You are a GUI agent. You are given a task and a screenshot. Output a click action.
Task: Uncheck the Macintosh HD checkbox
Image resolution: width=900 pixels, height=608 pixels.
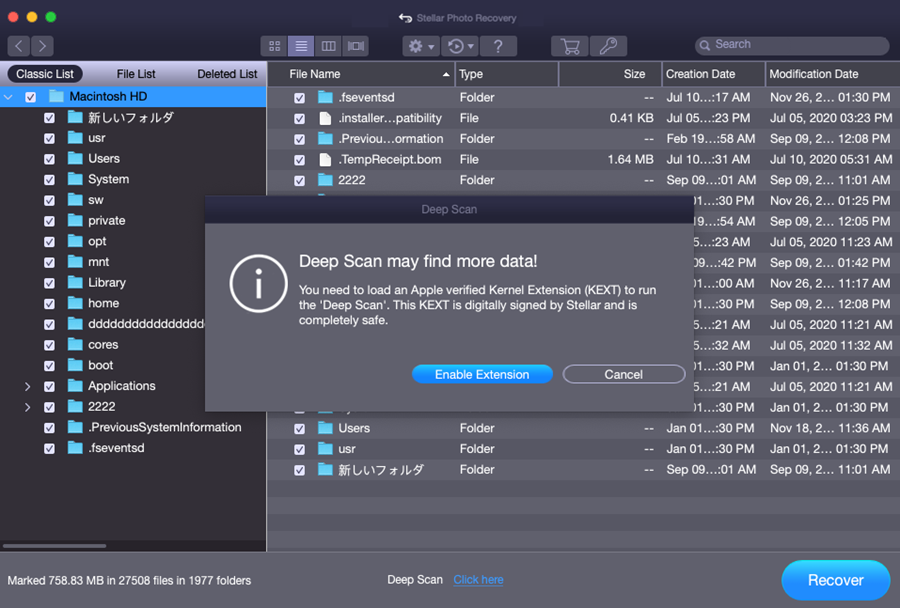point(31,97)
